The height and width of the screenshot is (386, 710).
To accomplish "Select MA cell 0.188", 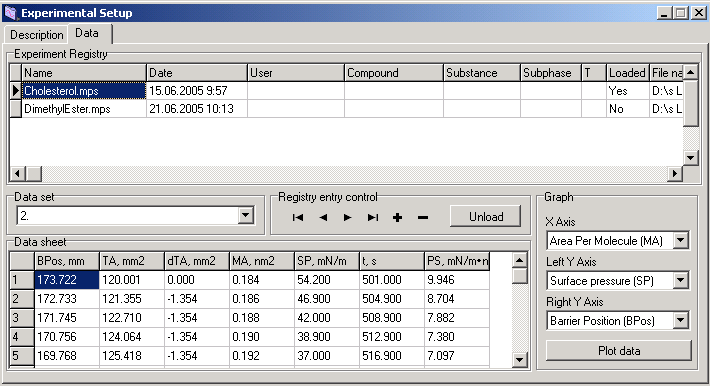I will 262,318.
